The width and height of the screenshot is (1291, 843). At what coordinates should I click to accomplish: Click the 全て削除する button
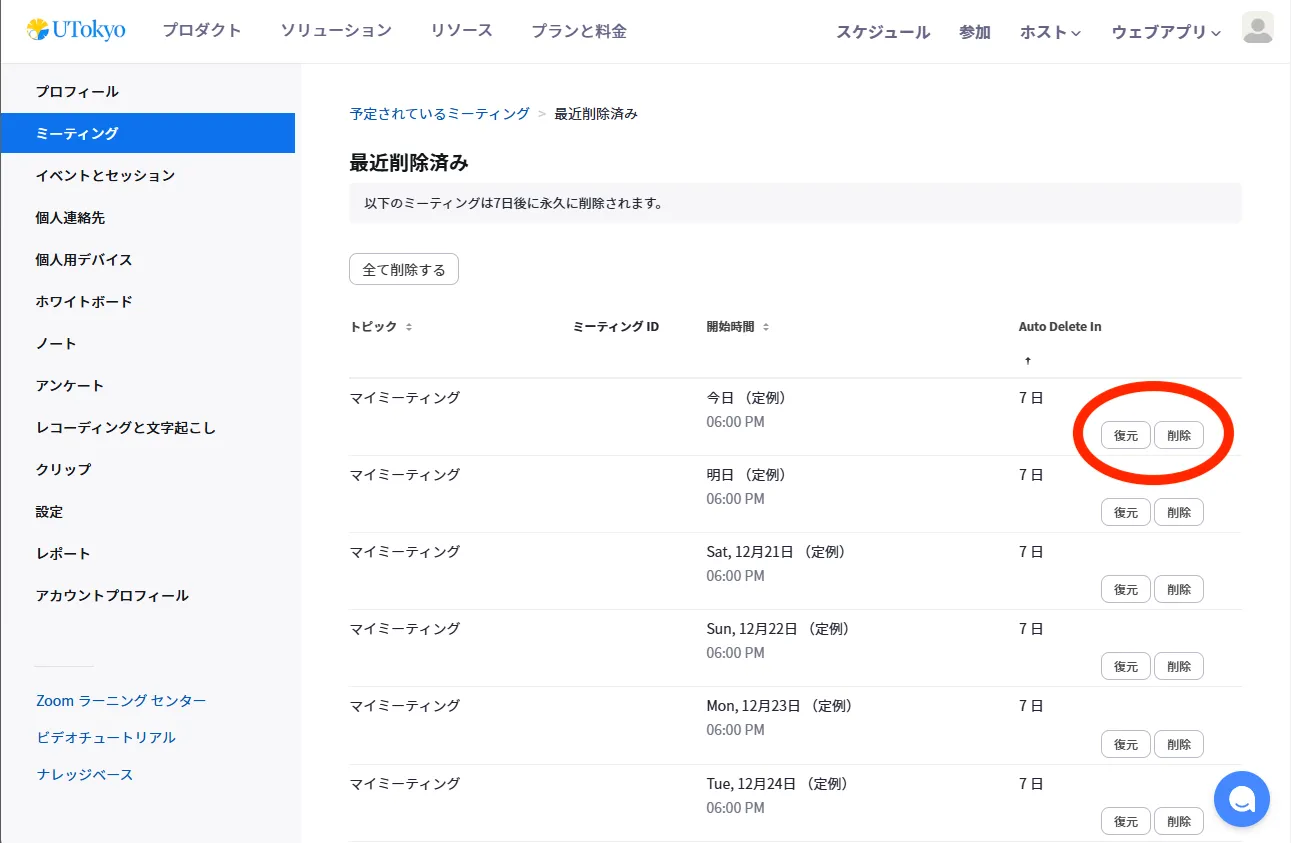404,269
